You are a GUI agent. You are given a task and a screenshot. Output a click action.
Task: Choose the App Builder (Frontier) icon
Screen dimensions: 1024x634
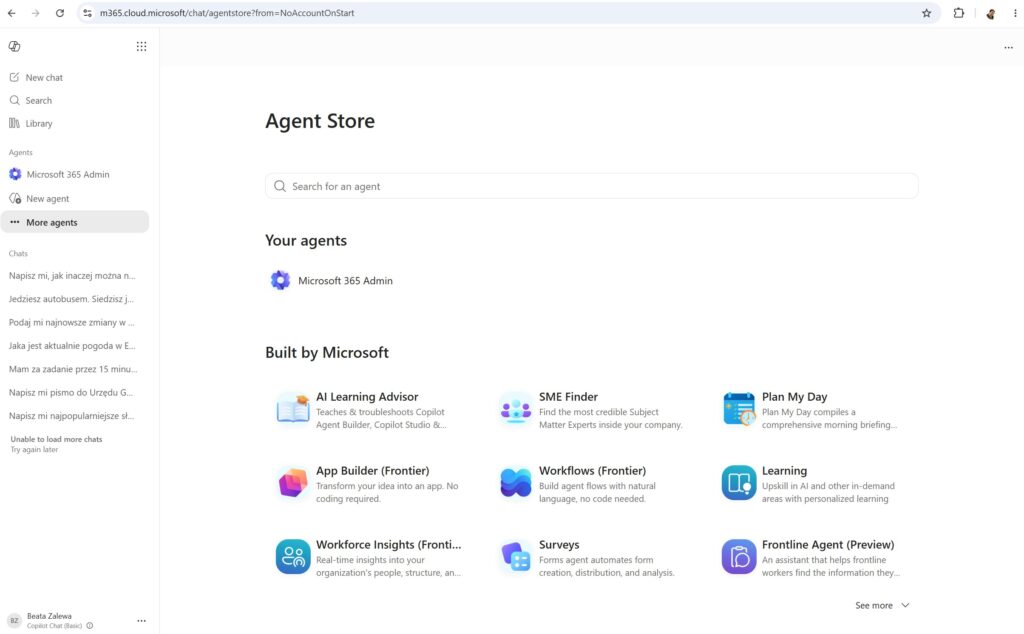[293, 483]
